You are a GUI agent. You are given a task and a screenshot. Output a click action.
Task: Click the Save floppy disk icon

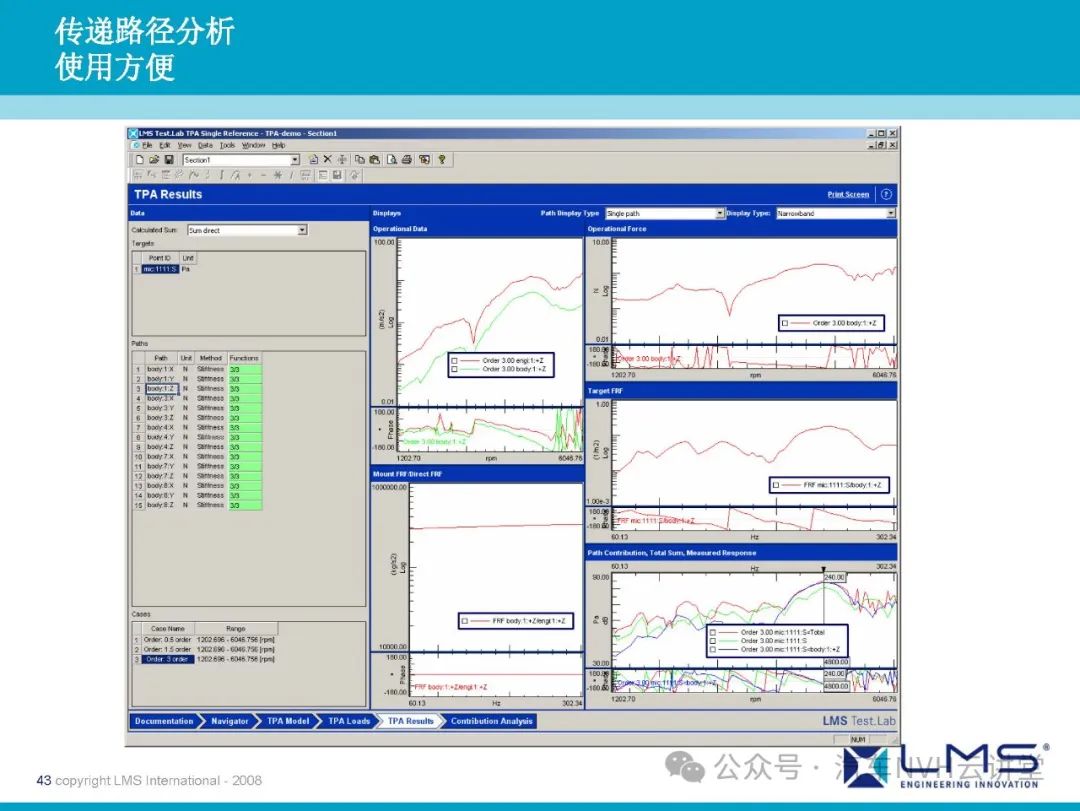(x=169, y=160)
